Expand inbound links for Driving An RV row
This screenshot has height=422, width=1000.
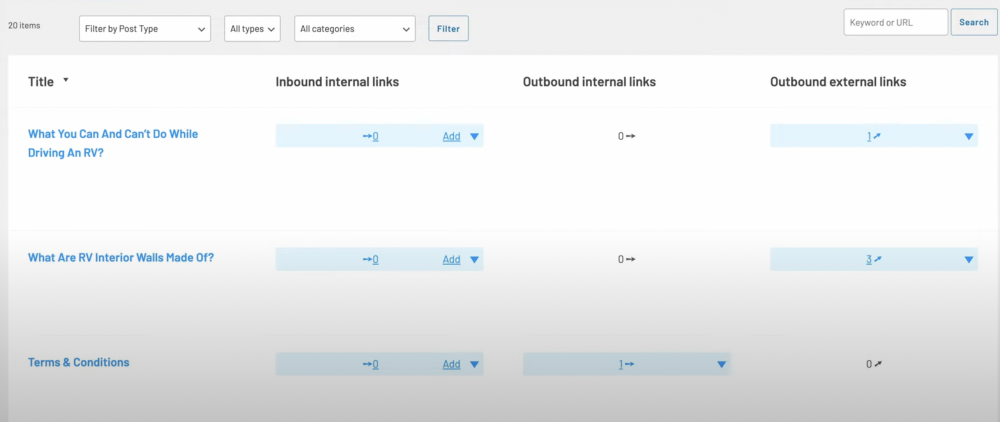[474, 136]
